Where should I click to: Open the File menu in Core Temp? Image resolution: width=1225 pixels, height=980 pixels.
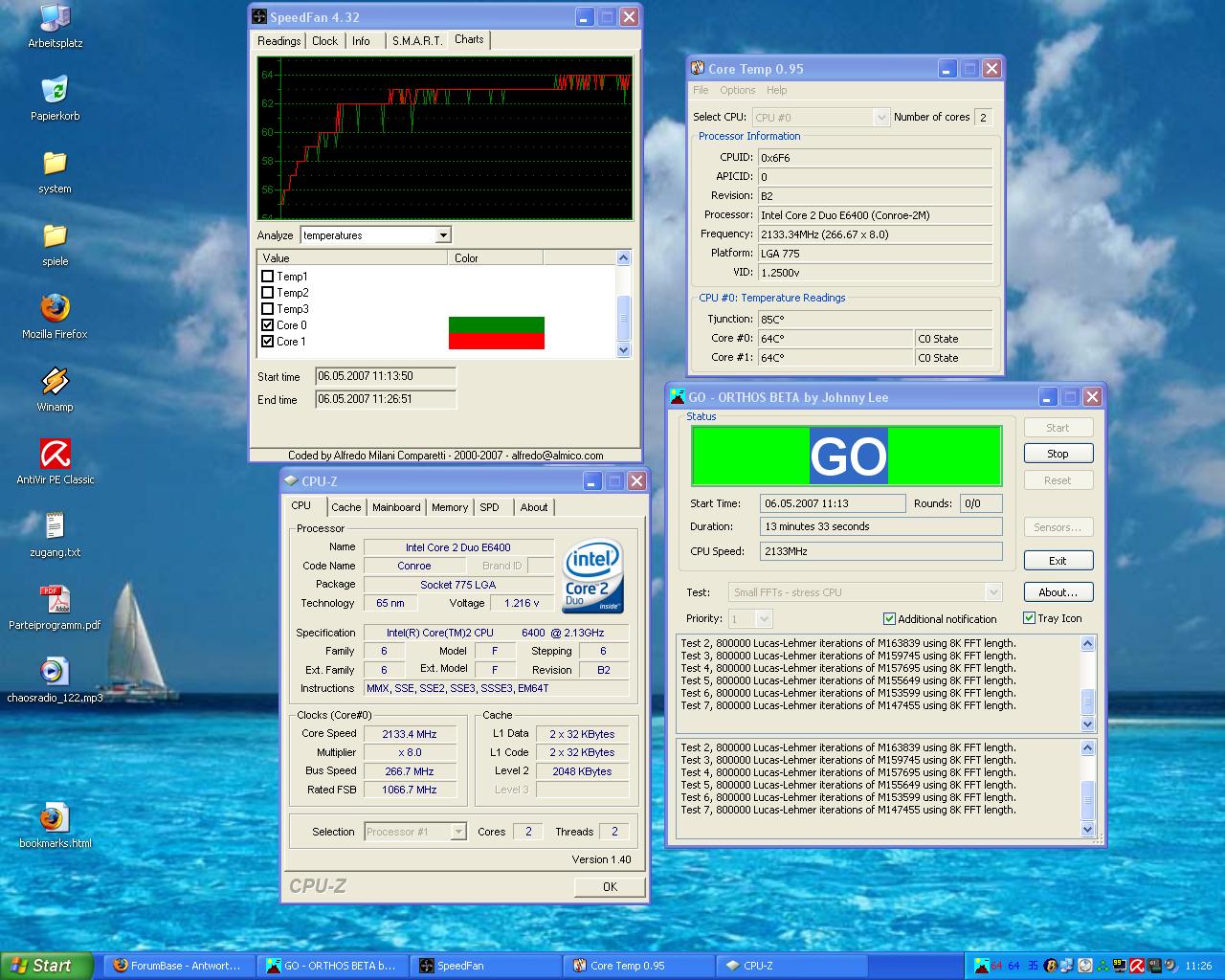(701, 90)
